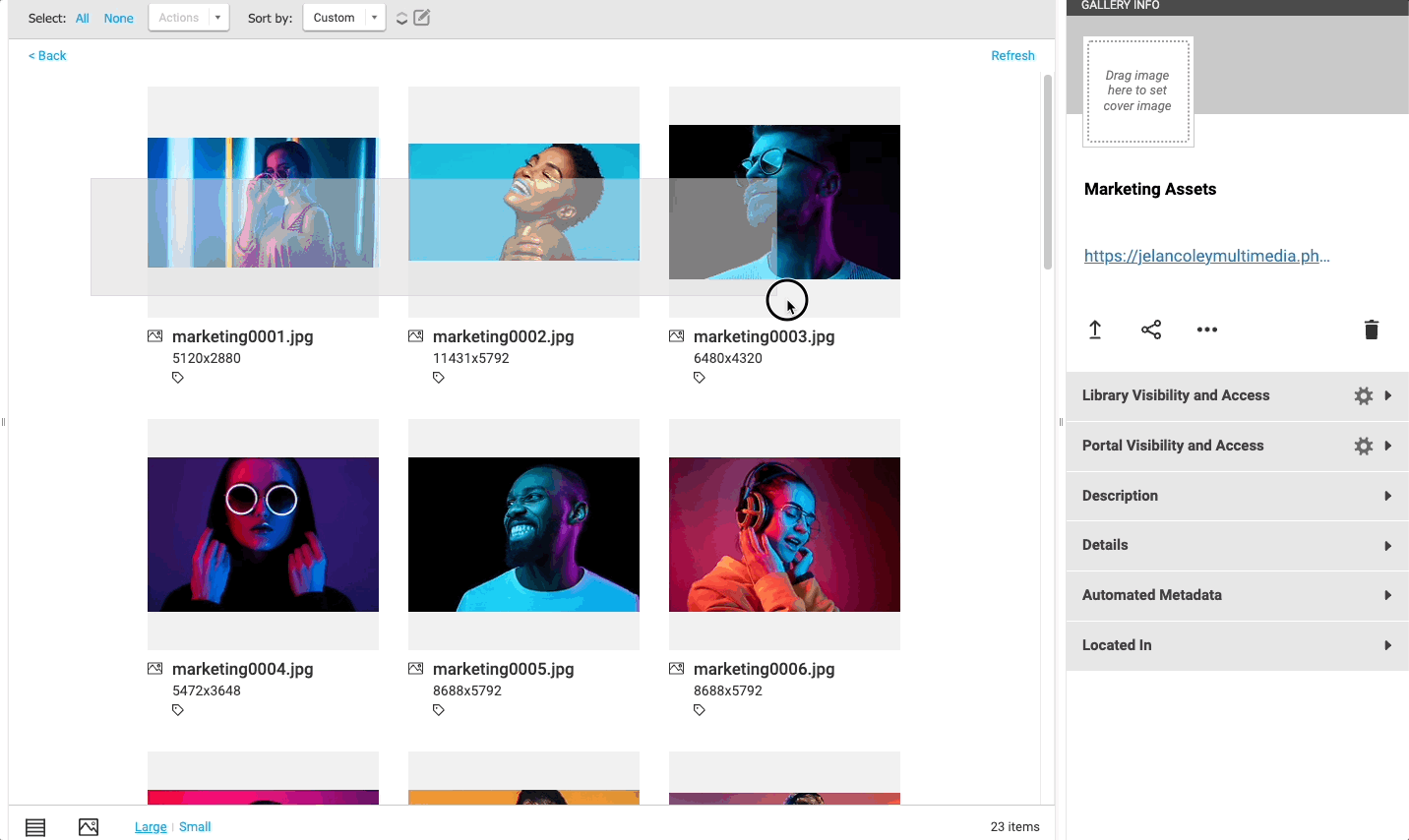Click the 6480x4320 dimensions text

click(728, 358)
